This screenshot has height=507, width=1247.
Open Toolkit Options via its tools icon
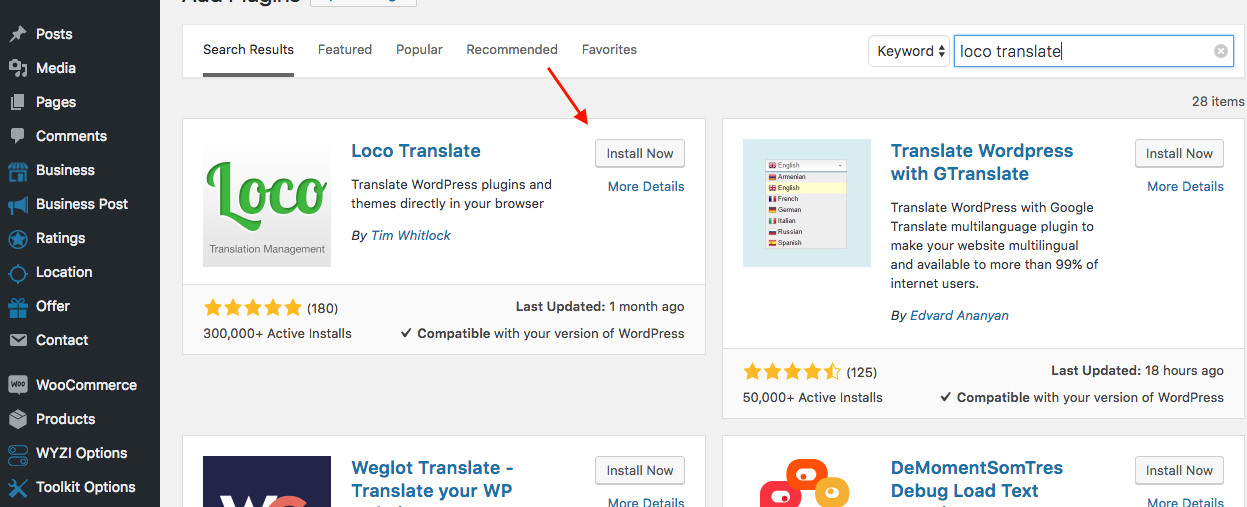pos(18,487)
